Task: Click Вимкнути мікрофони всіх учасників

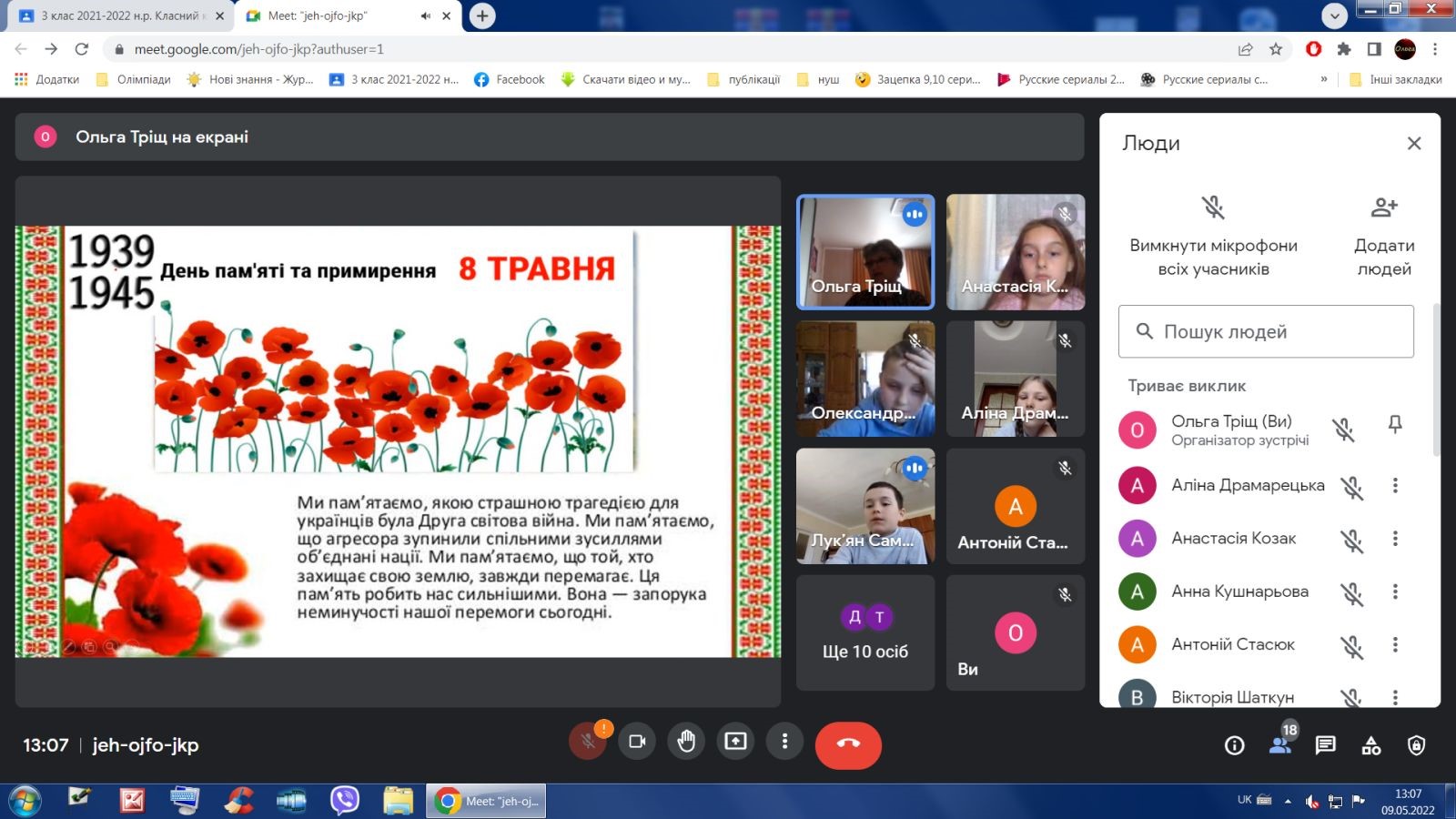Action: (1213, 235)
